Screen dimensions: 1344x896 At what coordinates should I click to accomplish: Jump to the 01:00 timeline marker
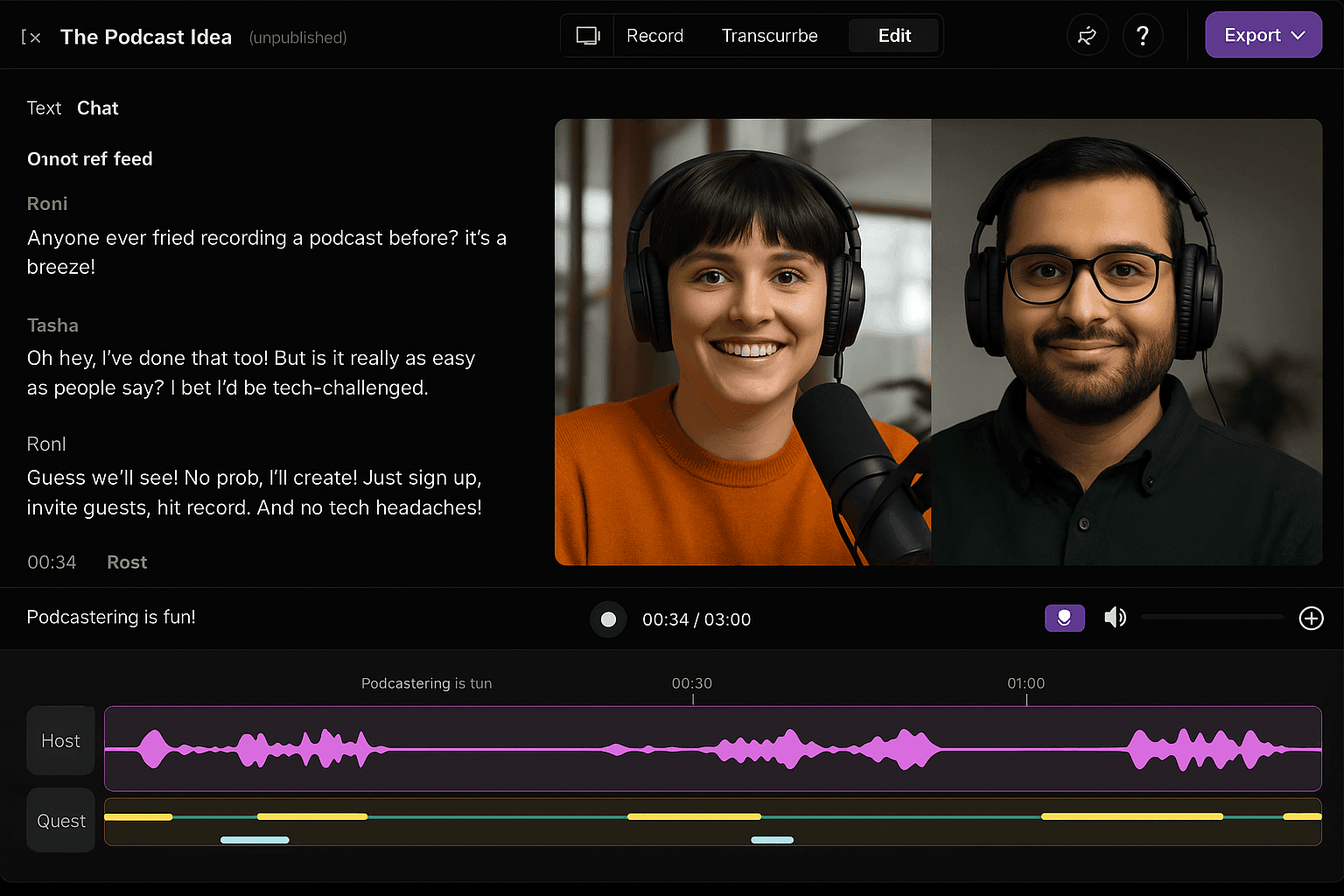point(1025,684)
